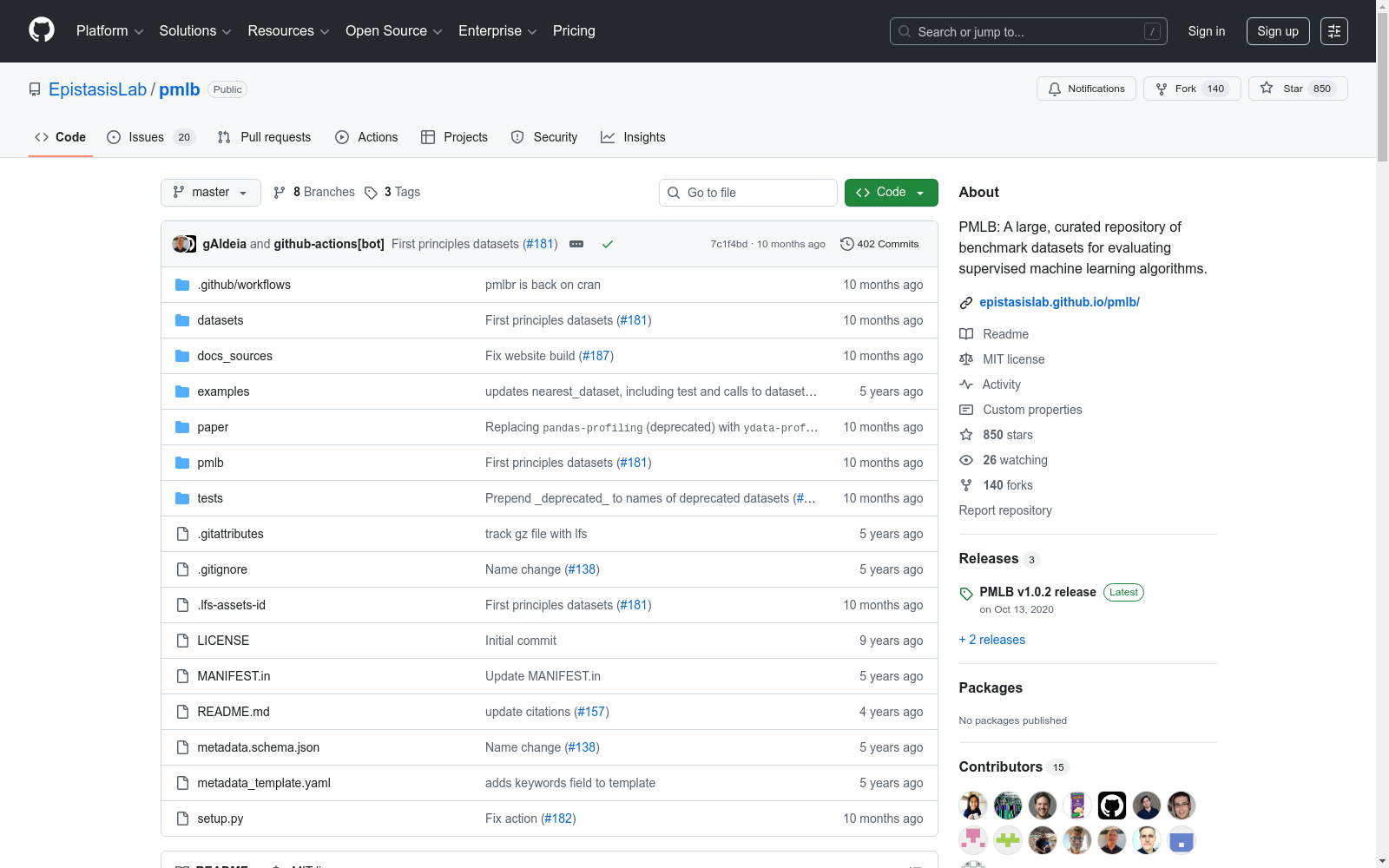View the 850 stars link
This screenshot has width=1389, height=868.
[x=996, y=435]
